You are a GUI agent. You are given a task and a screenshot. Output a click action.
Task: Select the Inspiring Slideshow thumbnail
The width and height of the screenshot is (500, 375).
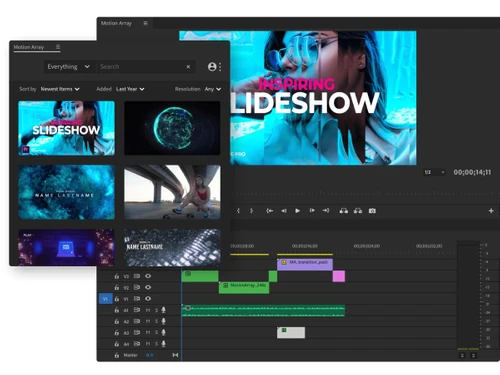click(66, 128)
